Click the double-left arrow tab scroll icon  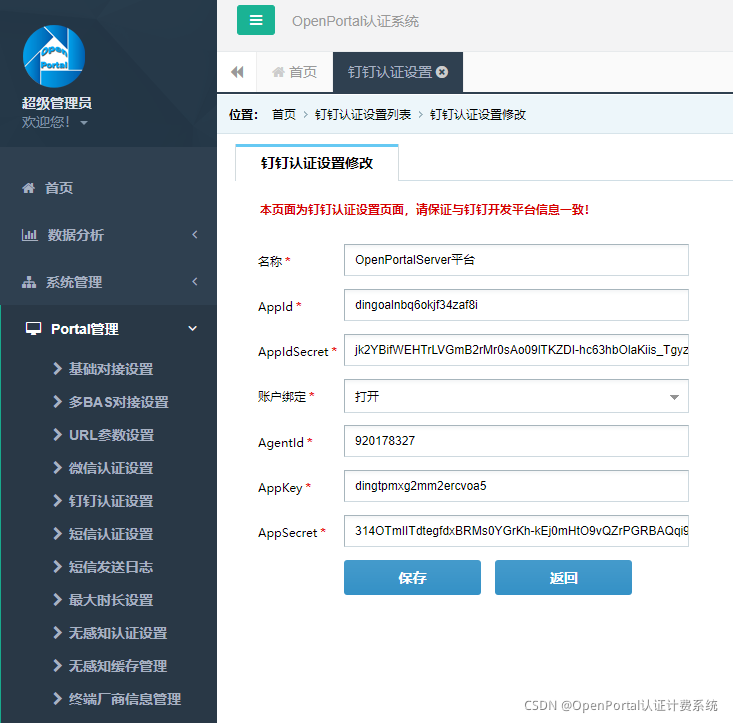pos(237,72)
